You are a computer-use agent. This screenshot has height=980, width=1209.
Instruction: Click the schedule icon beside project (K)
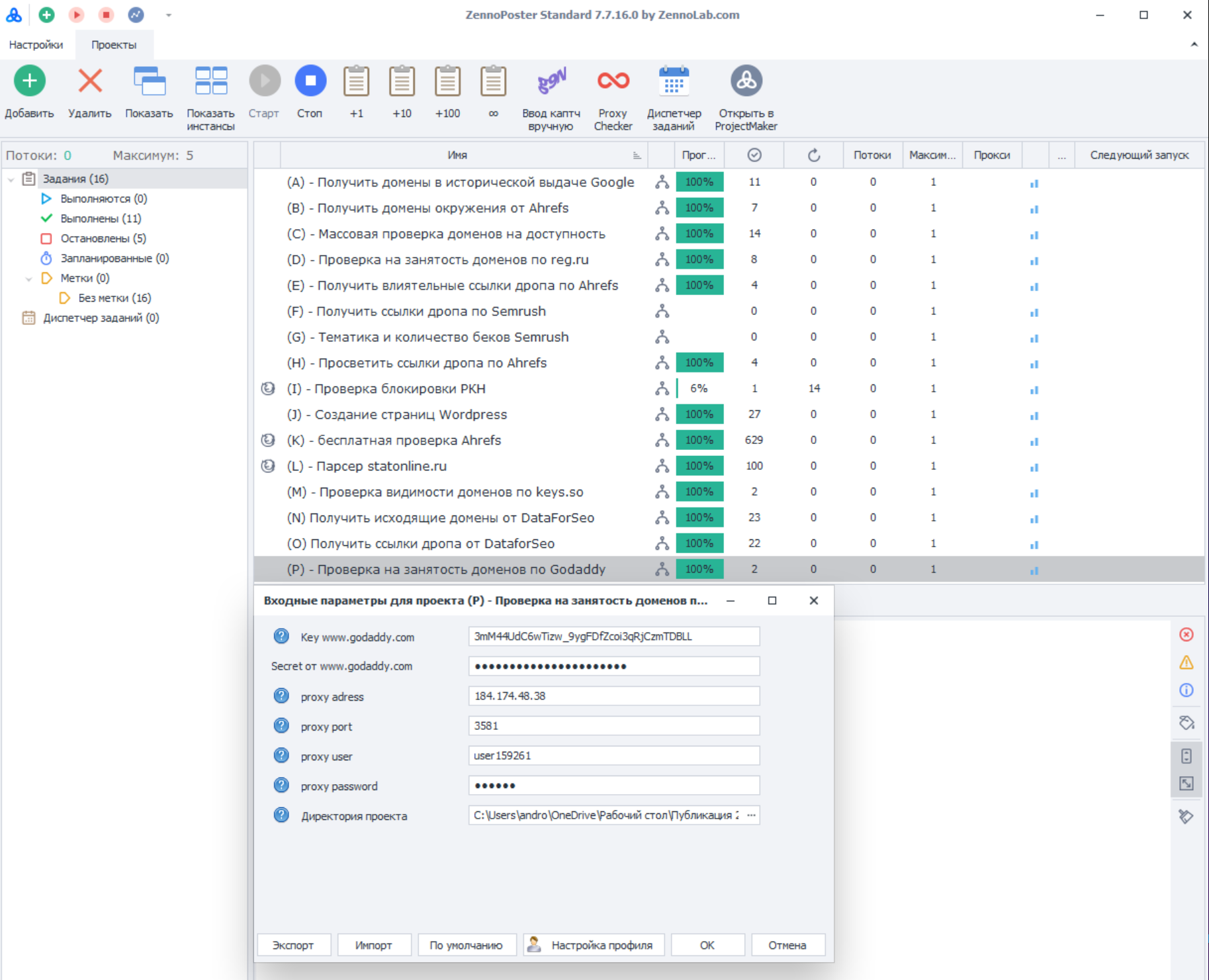pyautogui.click(x=268, y=440)
